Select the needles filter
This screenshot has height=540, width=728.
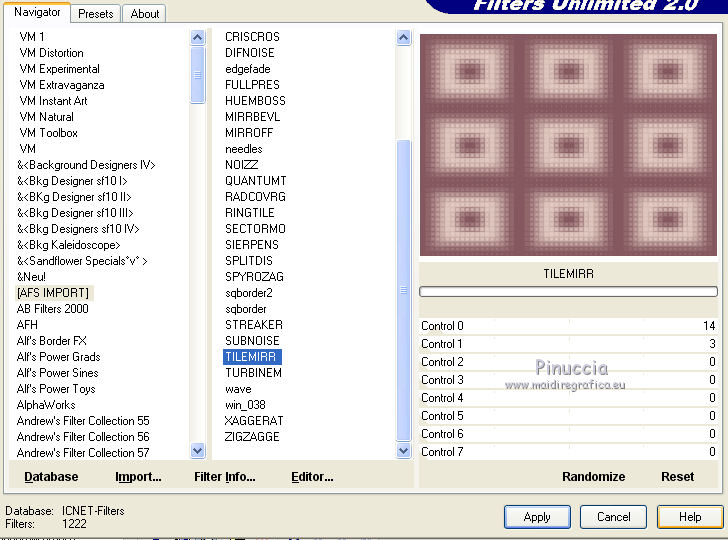pyautogui.click(x=244, y=149)
